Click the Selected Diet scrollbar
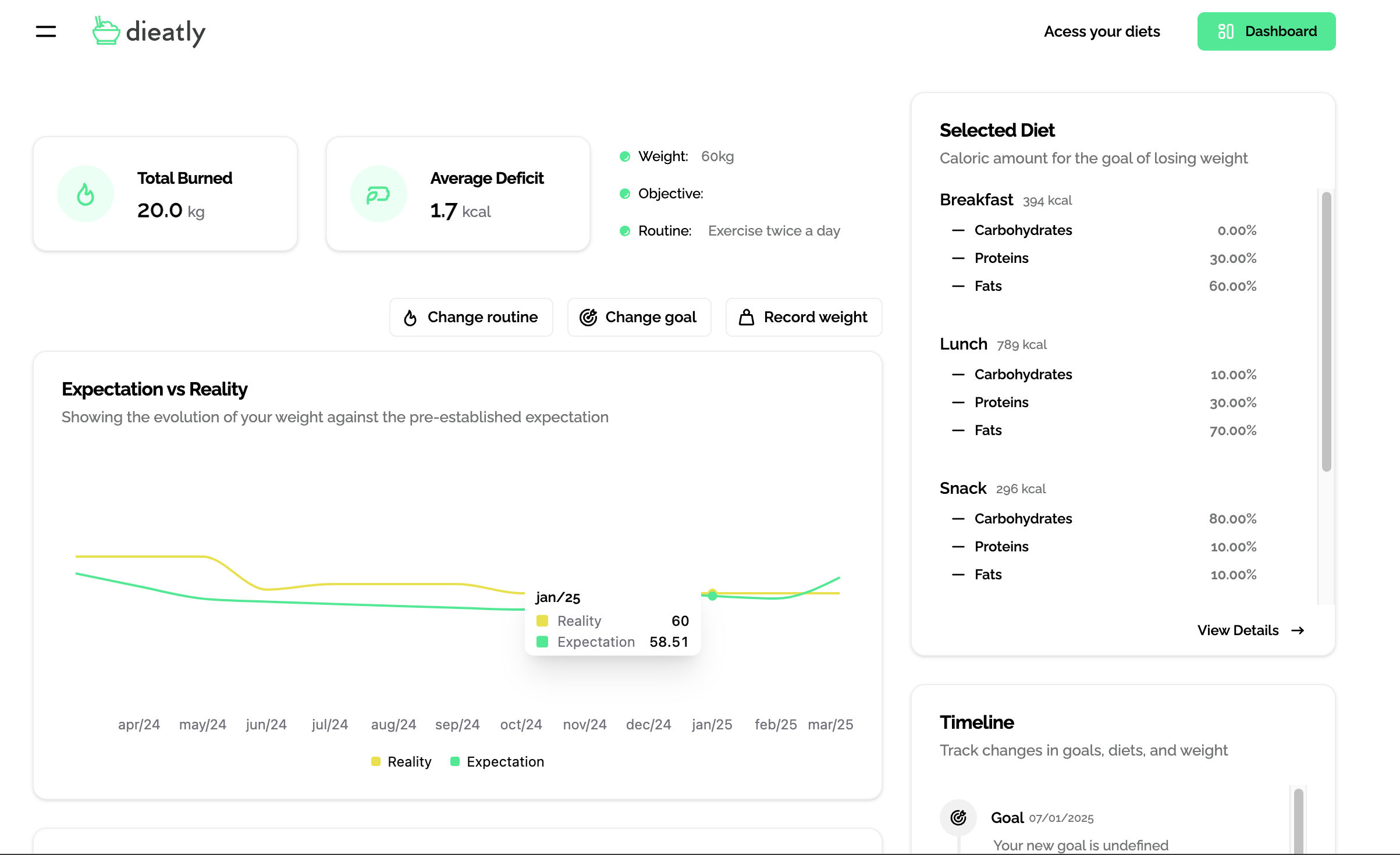1400x855 pixels. (1326, 332)
